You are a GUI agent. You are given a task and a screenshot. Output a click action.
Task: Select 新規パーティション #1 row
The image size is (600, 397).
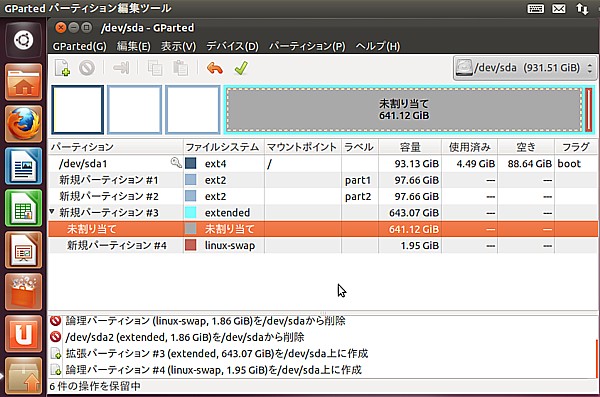point(323,180)
